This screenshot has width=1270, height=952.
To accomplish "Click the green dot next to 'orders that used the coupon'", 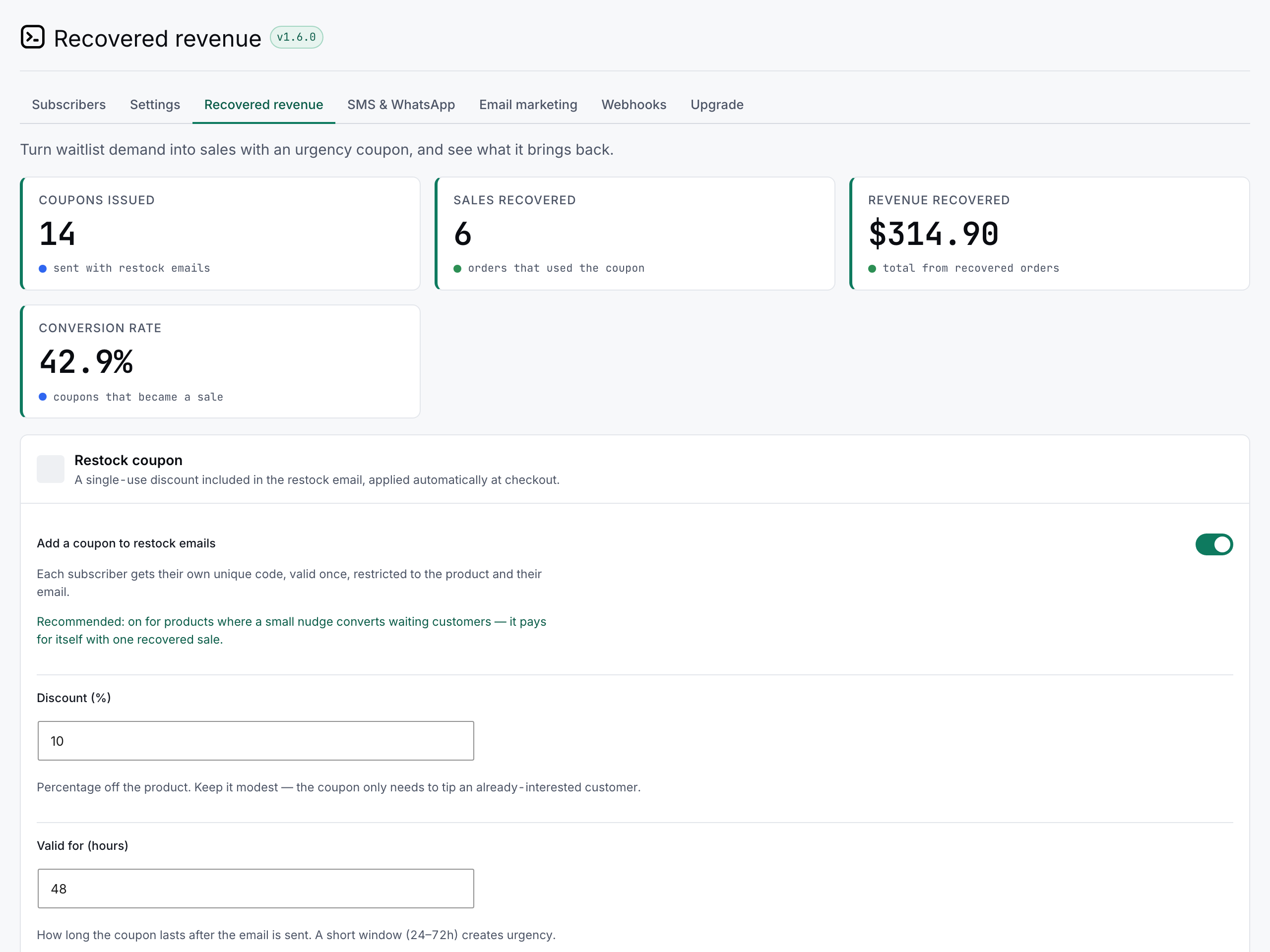I will coord(457,269).
